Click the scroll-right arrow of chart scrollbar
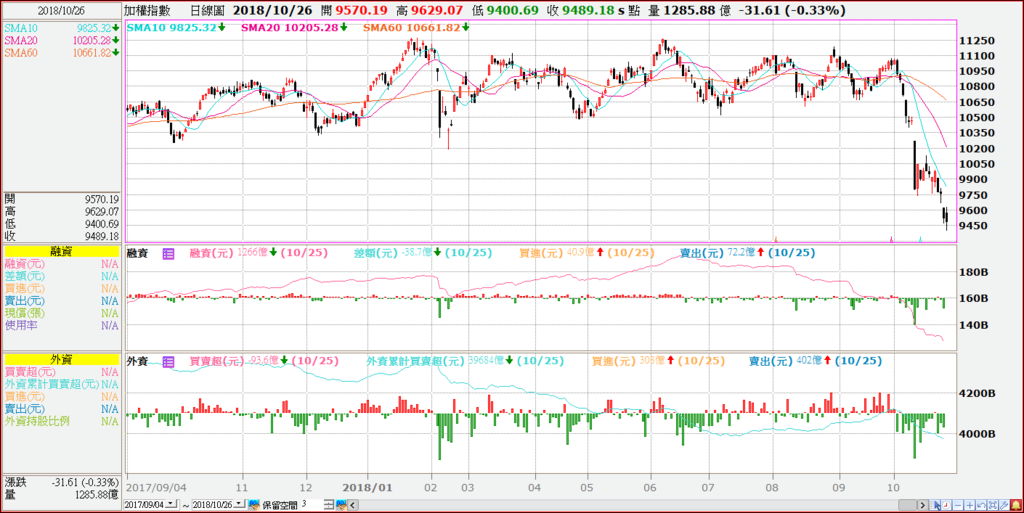 pyautogui.click(x=923, y=505)
